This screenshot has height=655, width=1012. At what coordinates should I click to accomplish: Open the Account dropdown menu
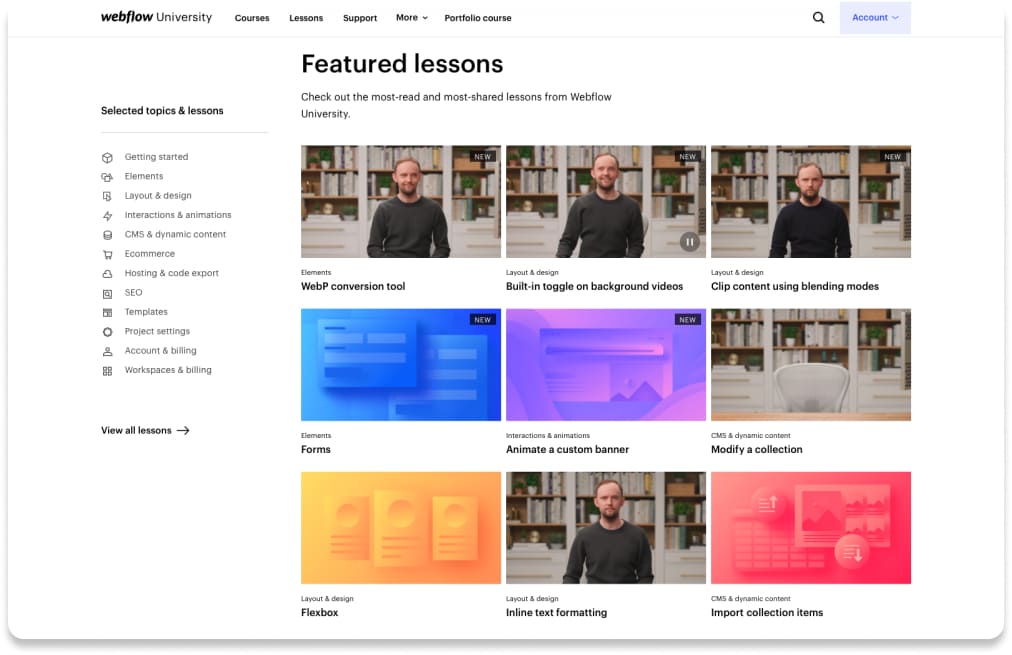(x=874, y=17)
